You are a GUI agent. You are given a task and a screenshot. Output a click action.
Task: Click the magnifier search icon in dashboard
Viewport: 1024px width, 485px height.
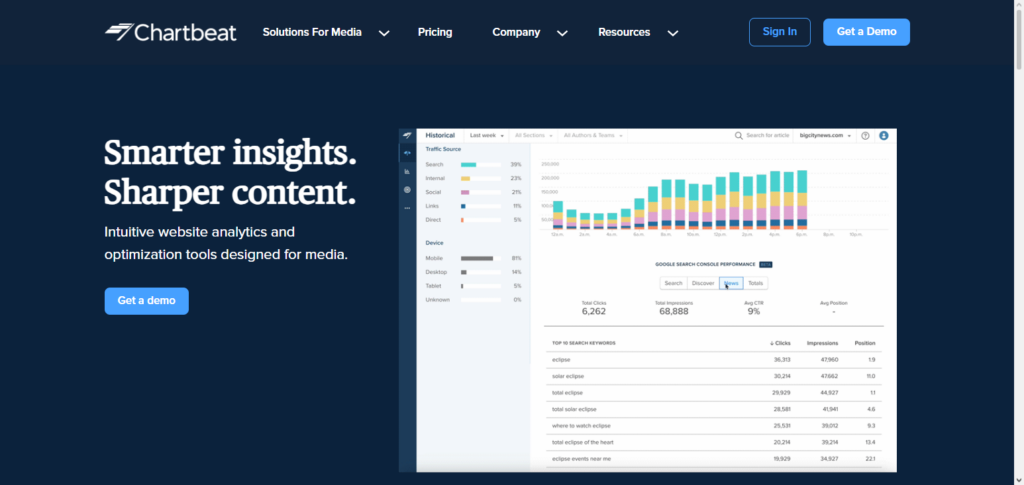(739, 136)
